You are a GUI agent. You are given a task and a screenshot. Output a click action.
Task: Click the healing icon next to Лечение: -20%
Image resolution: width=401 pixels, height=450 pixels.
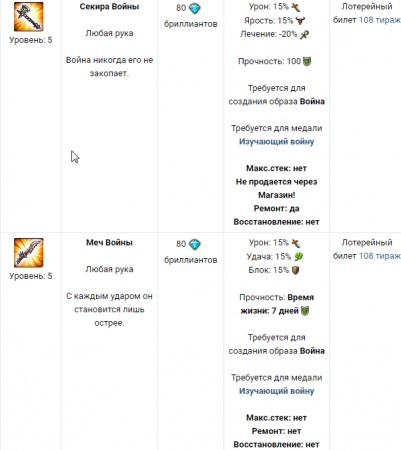pyautogui.click(x=304, y=34)
